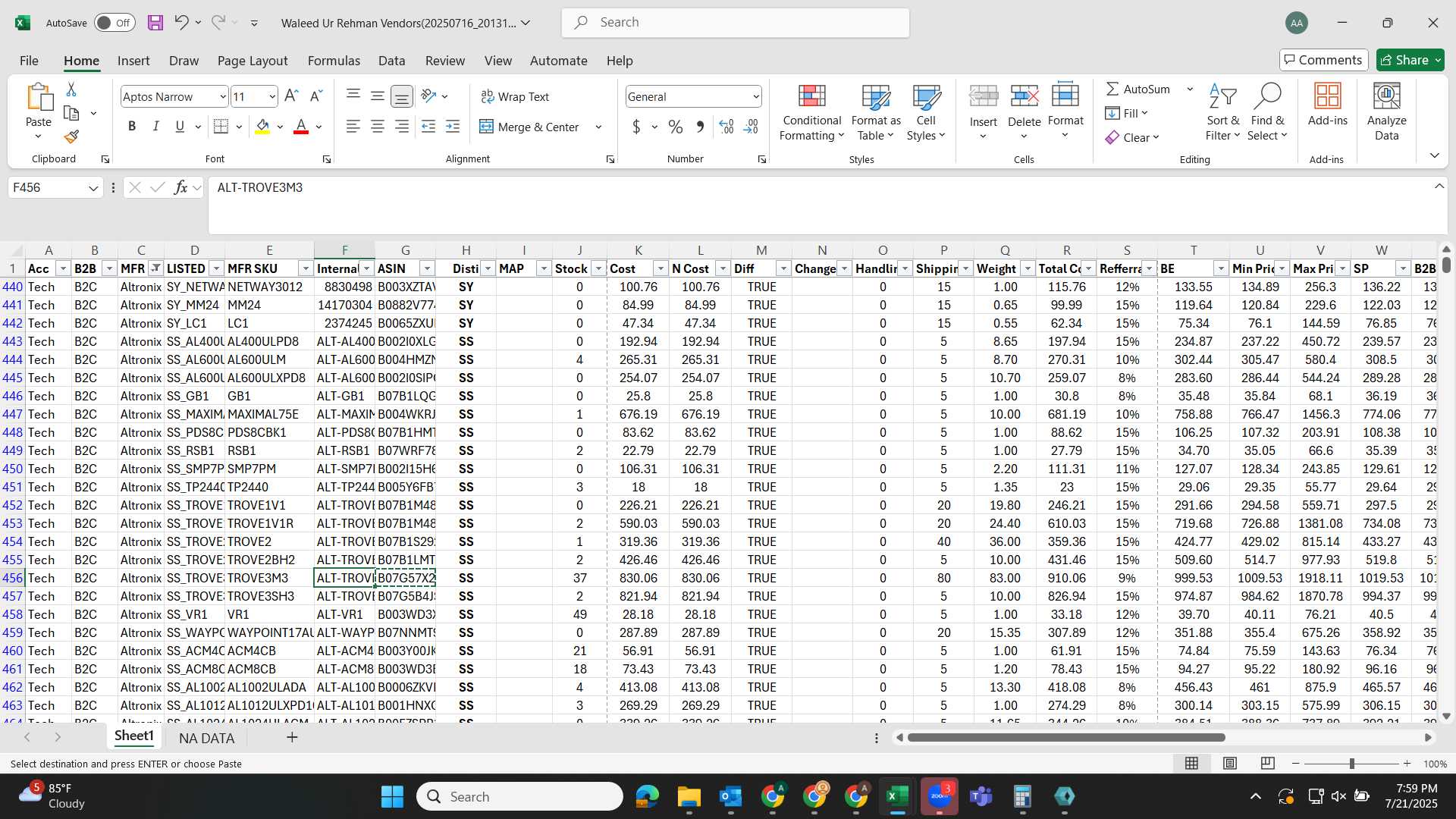Open font size dropdown
The image size is (1456, 819).
point(272,96)
